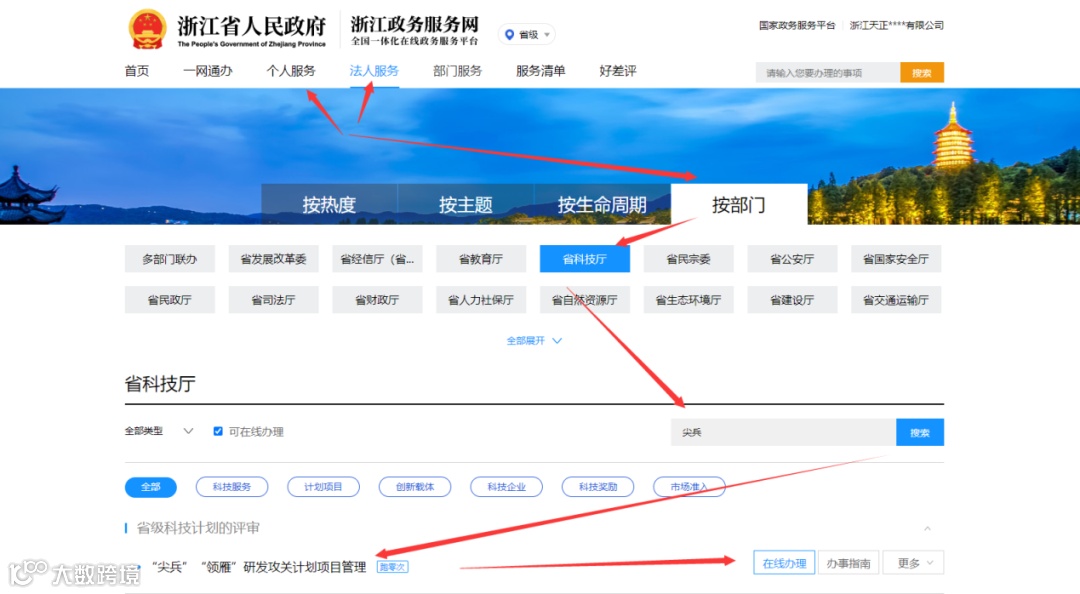The image size is (1080, 594).
Task: Open 好差评 in the navigation
Action: coord(618,71)
